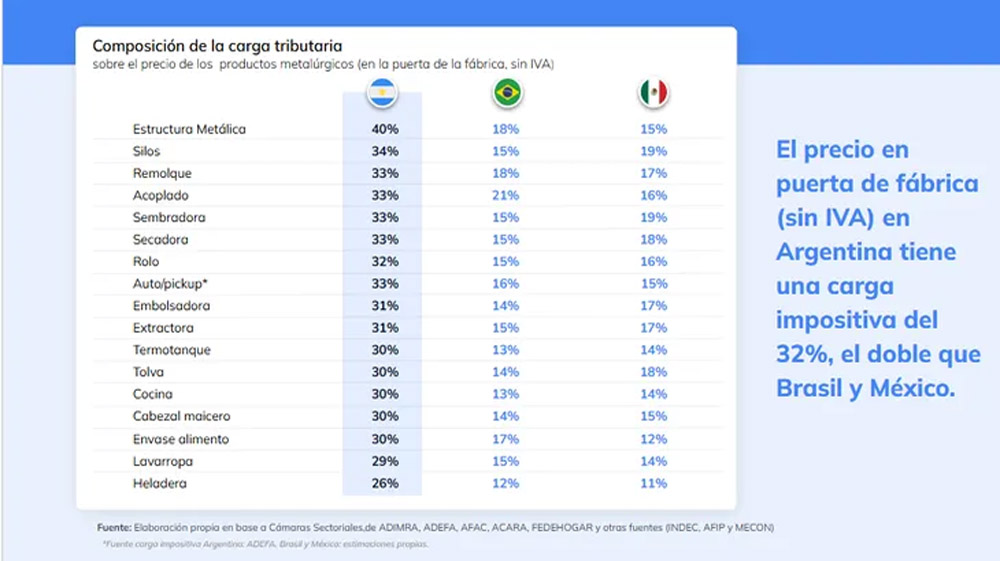Click the Mexico flag icon
The width and height of the screenshot is (1000, 561).
click(653, 94)
